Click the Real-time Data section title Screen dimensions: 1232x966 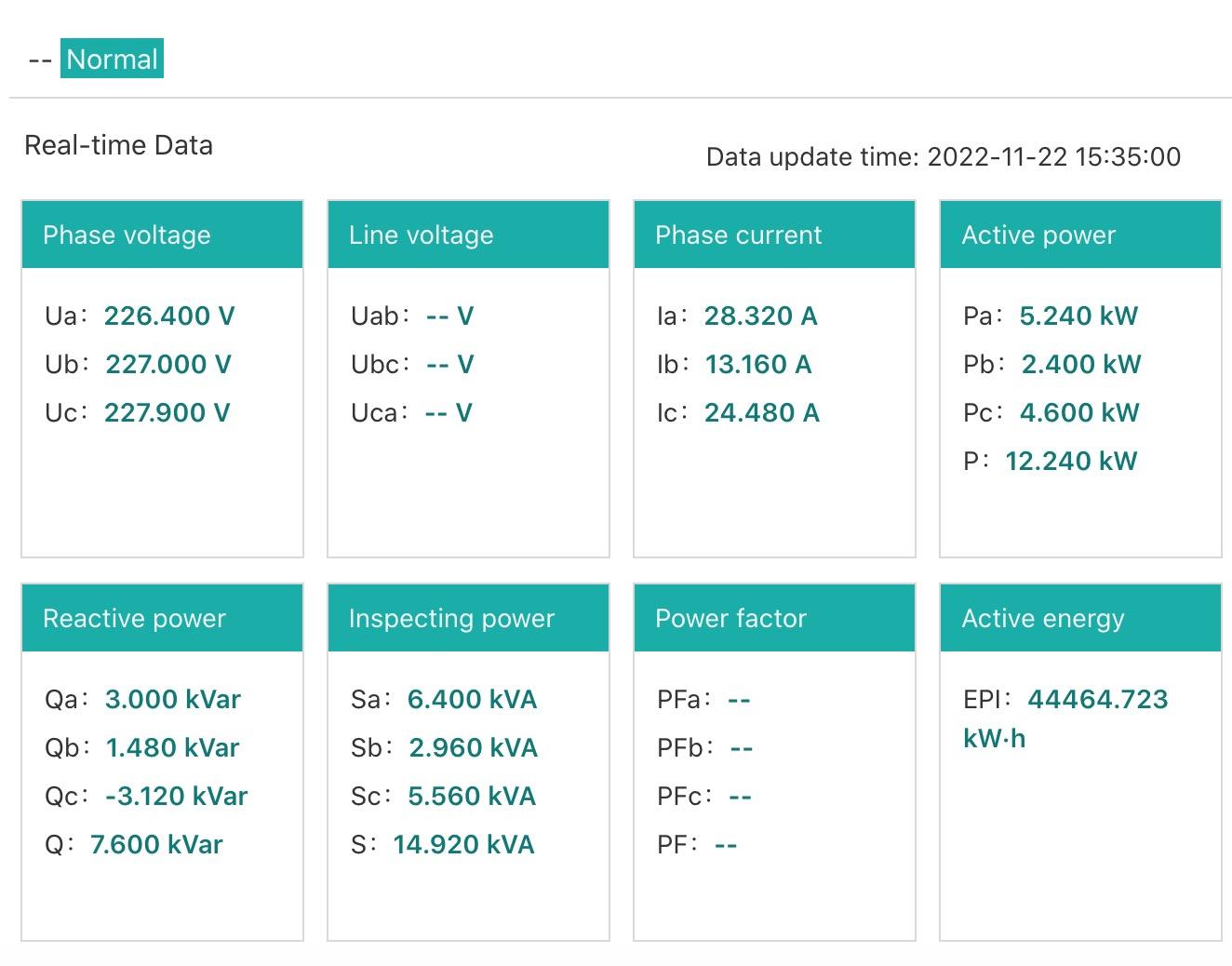coord(118,145)
